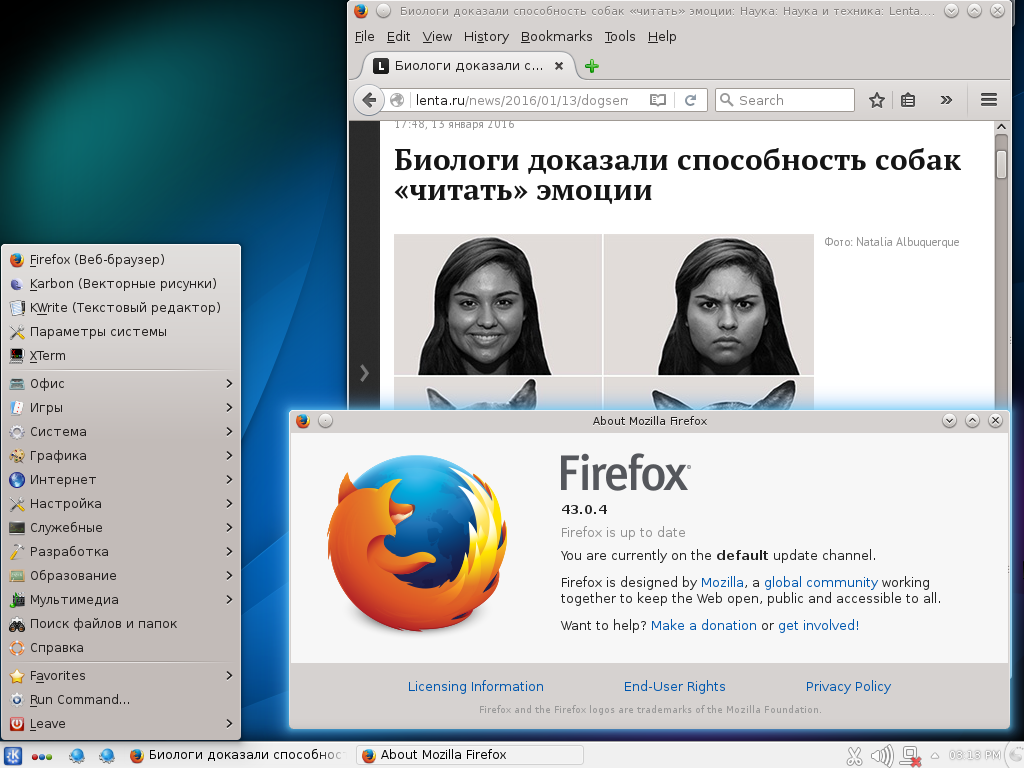This screenshot has height=768, width=1024.
Task: Click the volume icon in system tray
Action: [881, 756]
